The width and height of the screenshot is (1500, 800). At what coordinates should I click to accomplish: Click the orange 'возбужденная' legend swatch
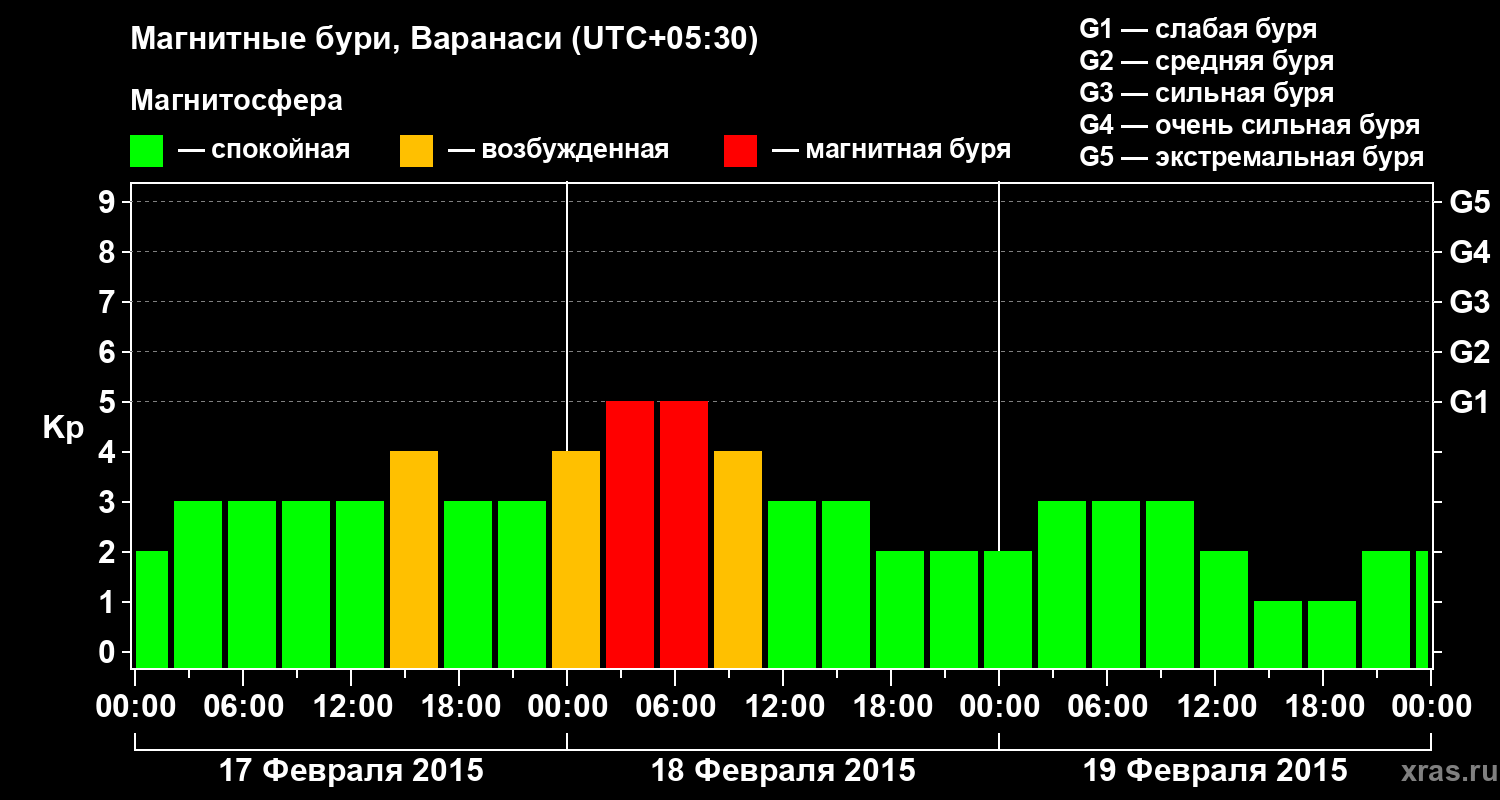tap(417, 151)
